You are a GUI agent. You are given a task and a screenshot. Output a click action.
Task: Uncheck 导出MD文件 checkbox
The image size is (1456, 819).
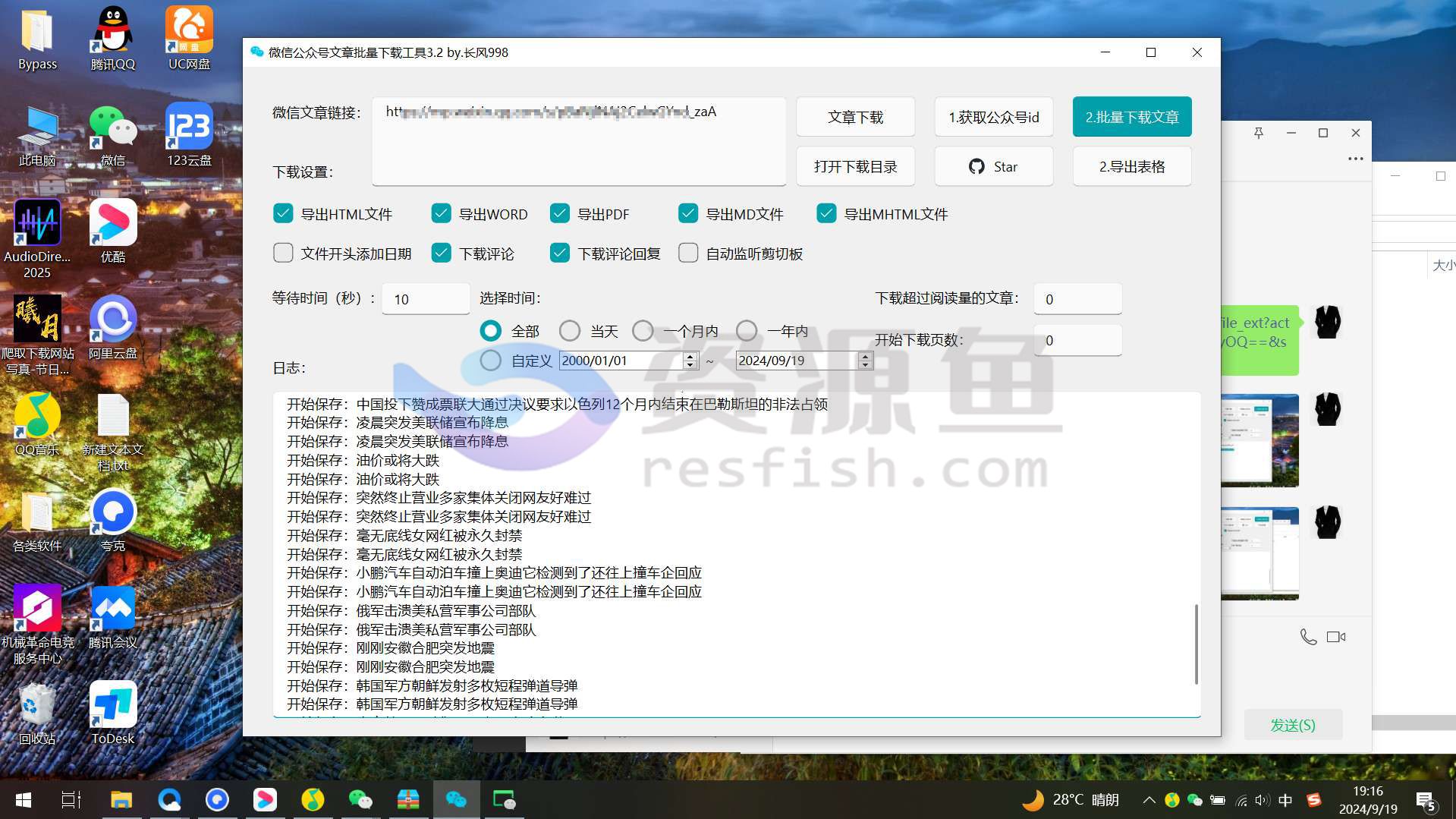(x=688, y=214)
